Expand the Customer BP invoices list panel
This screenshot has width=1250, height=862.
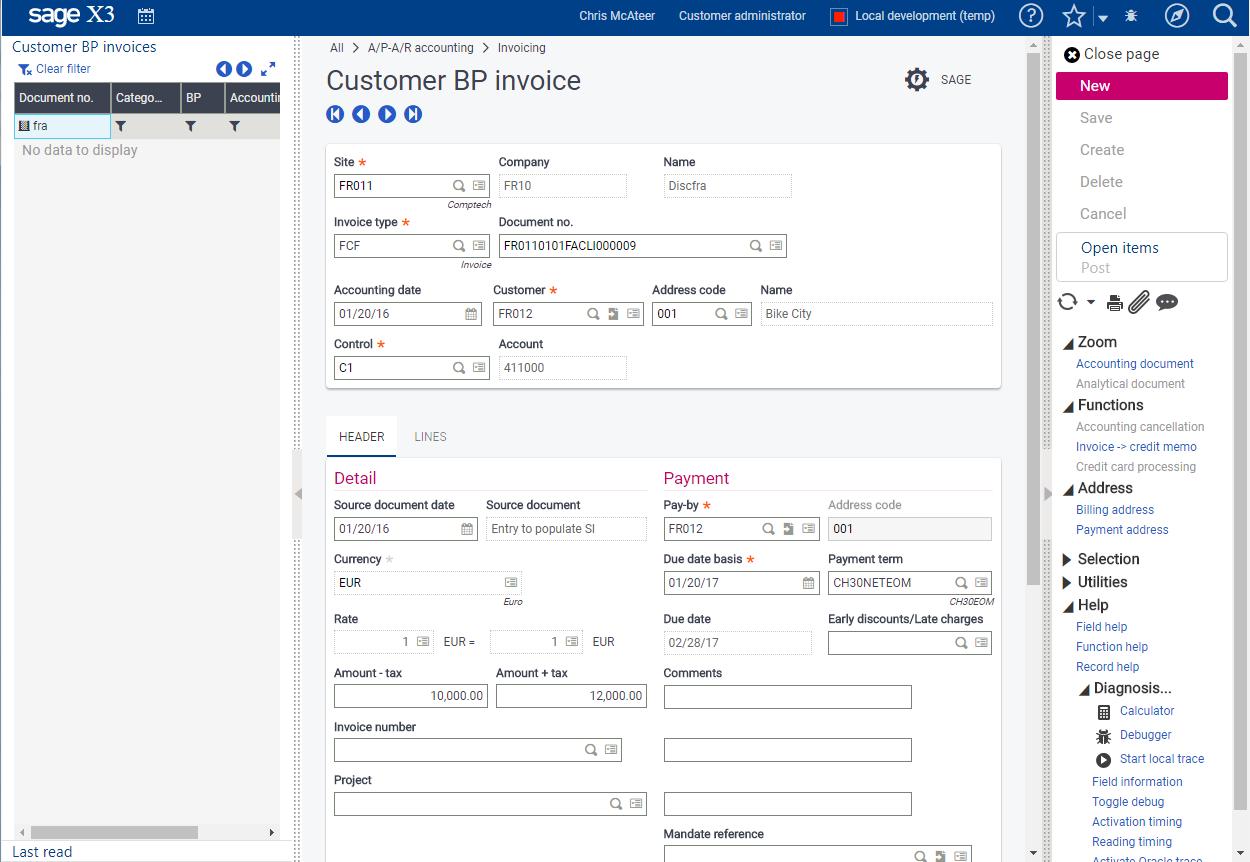pyautogui.click(x=268, y=69)
